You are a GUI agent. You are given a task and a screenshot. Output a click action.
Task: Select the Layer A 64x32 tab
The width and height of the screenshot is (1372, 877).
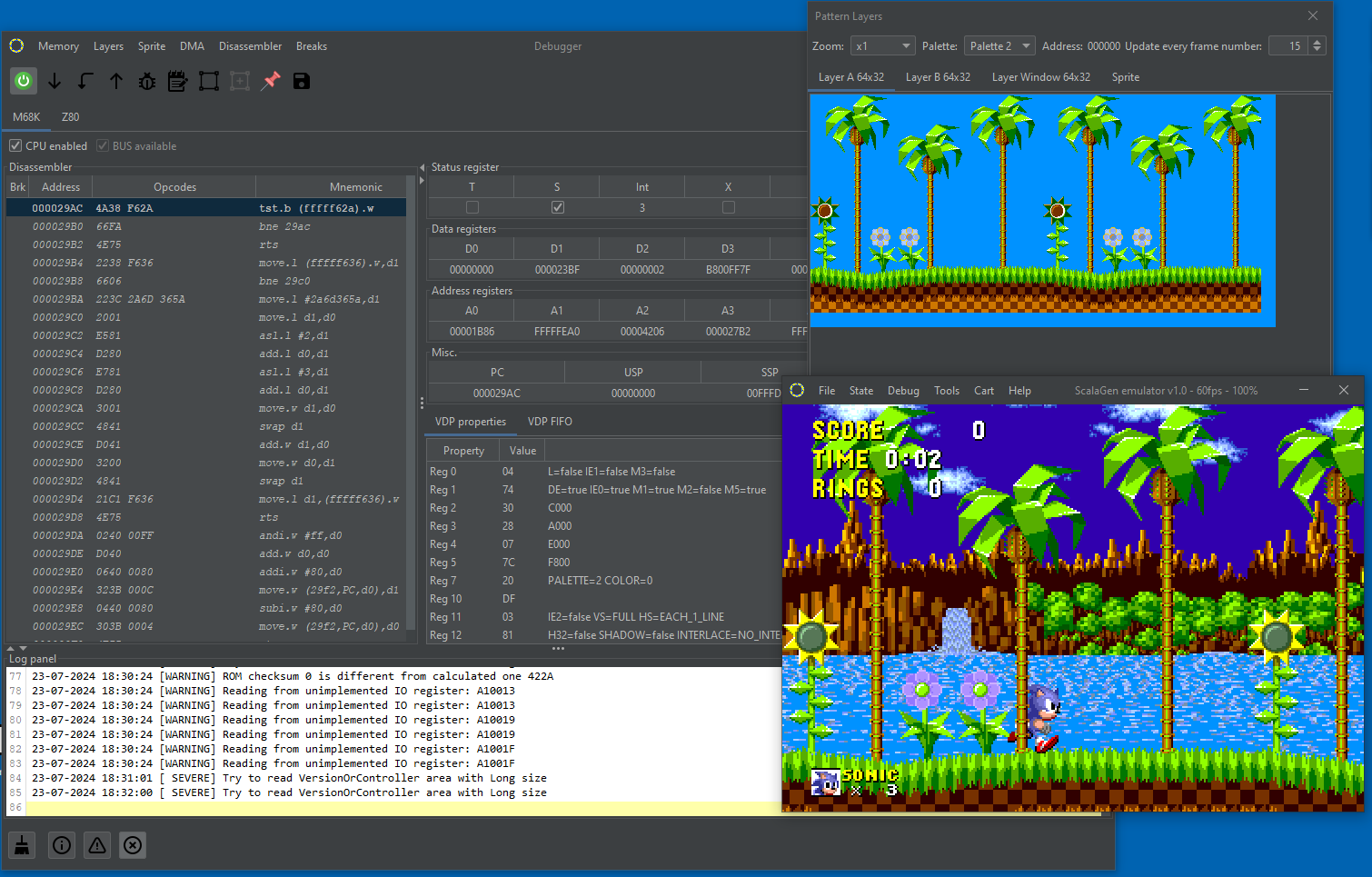pos(851,77)
